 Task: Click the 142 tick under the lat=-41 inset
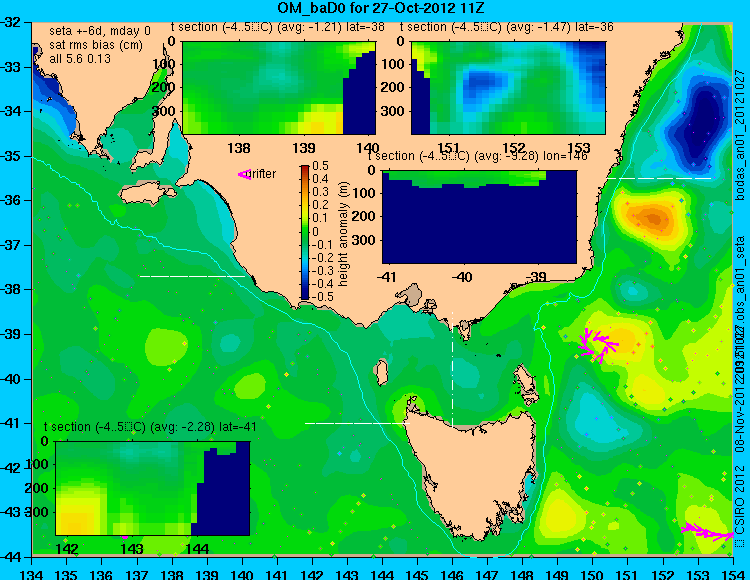(66, 549)
